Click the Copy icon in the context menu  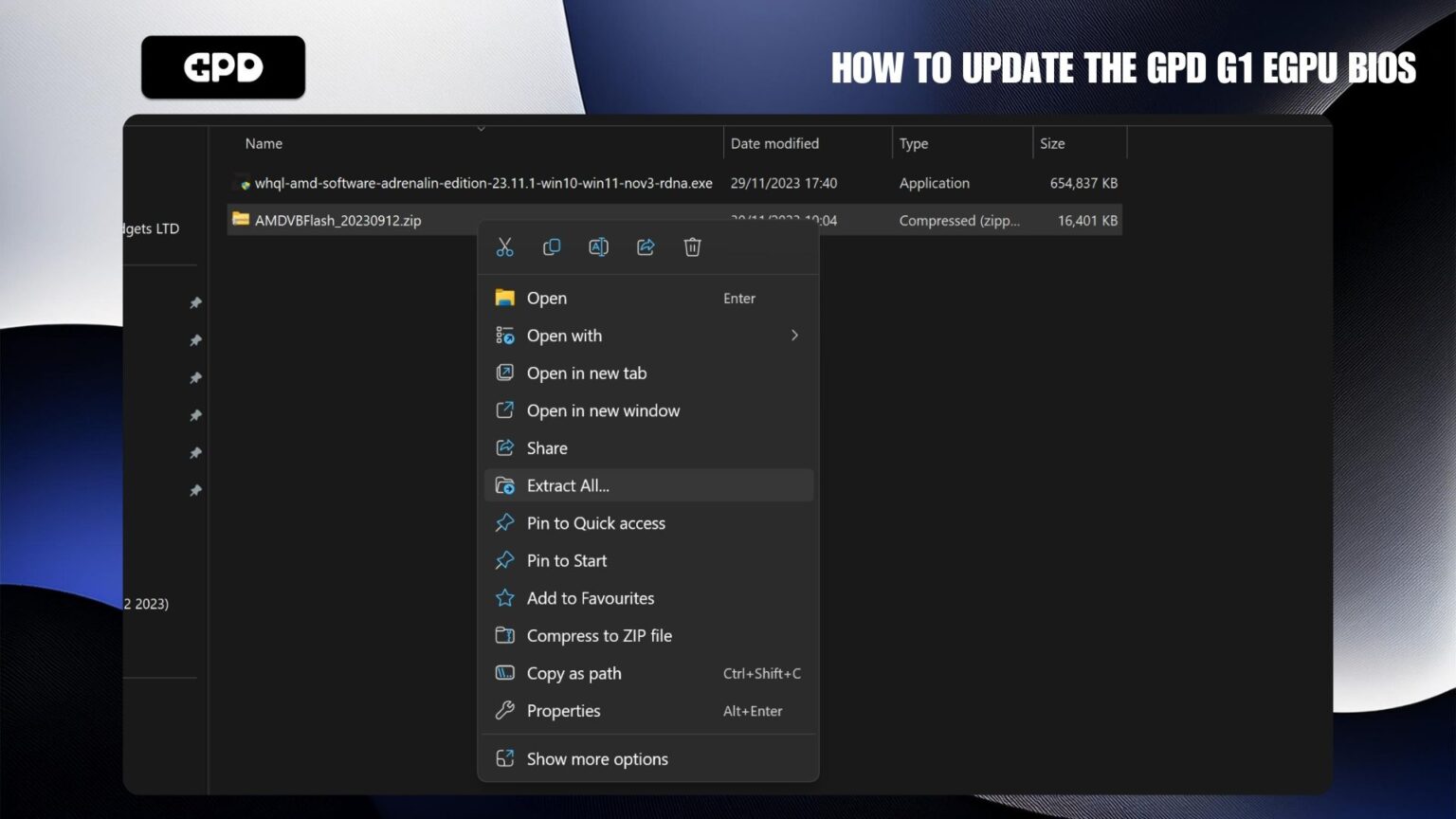(551, 246)
